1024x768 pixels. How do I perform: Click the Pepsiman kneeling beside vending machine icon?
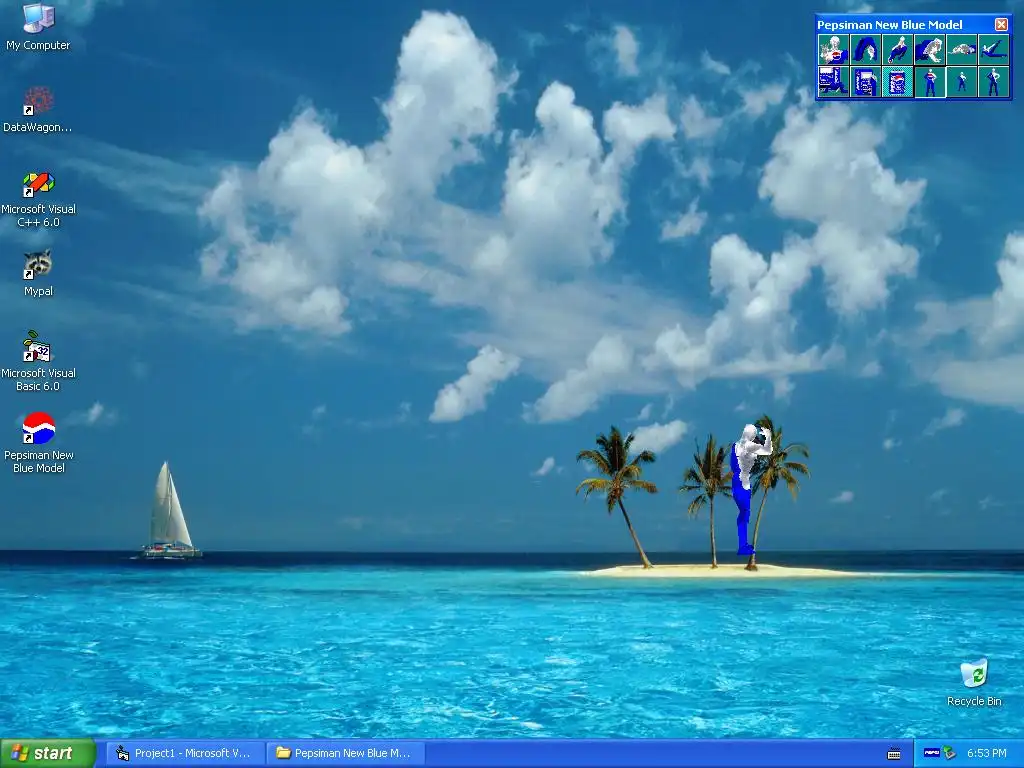[834, 82]
